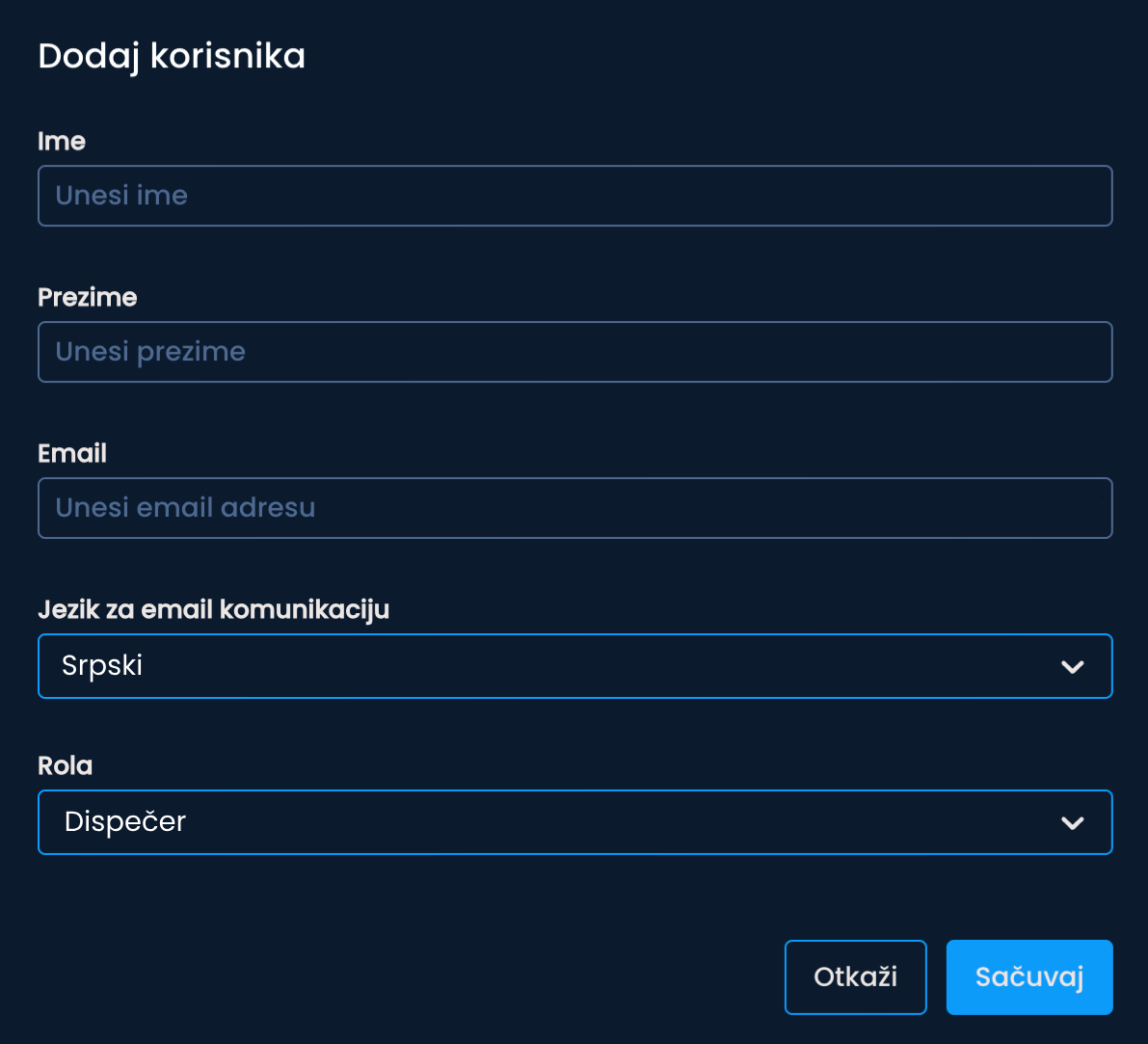
Task: Click into the Prezime text field
Action: (574, 352)
